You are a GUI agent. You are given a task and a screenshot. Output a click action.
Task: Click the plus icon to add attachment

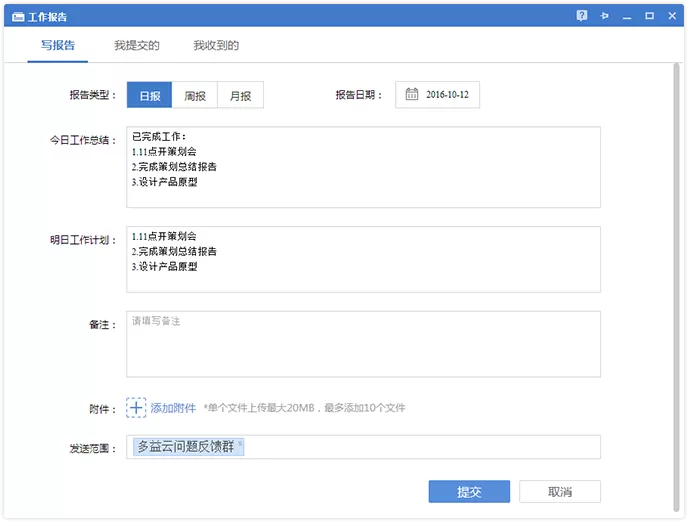tap(136, 408)
